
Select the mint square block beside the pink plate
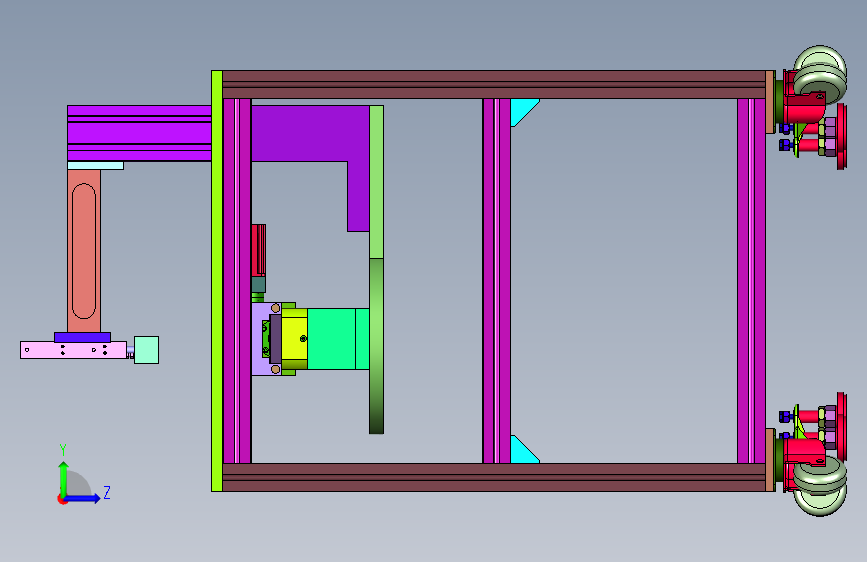click(147, 350)
